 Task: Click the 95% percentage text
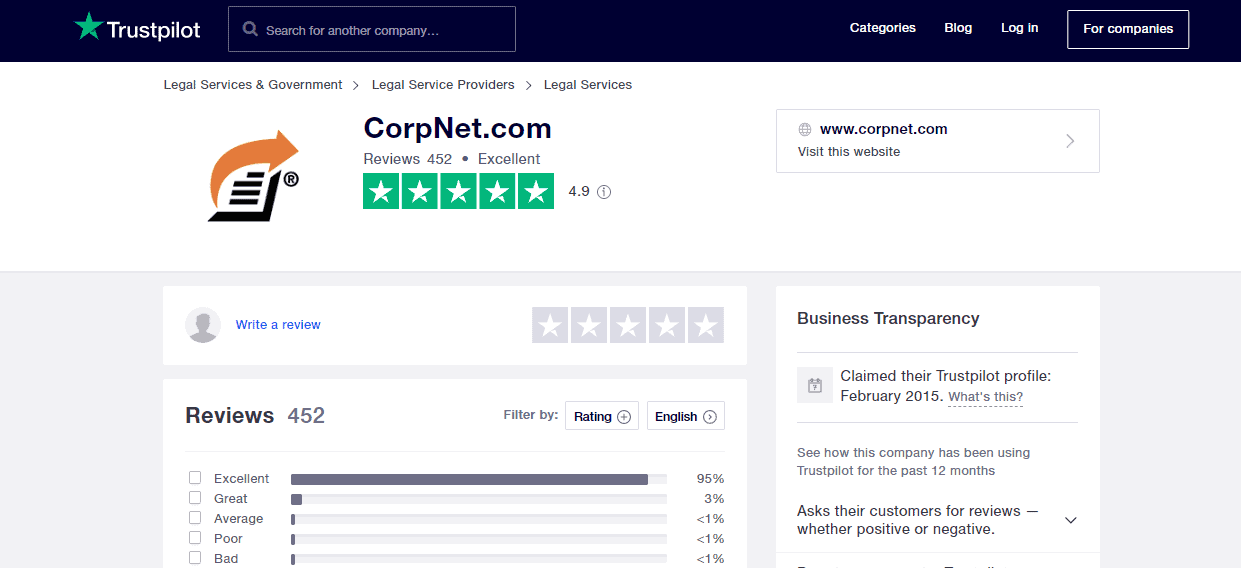(x=710, y=478)
